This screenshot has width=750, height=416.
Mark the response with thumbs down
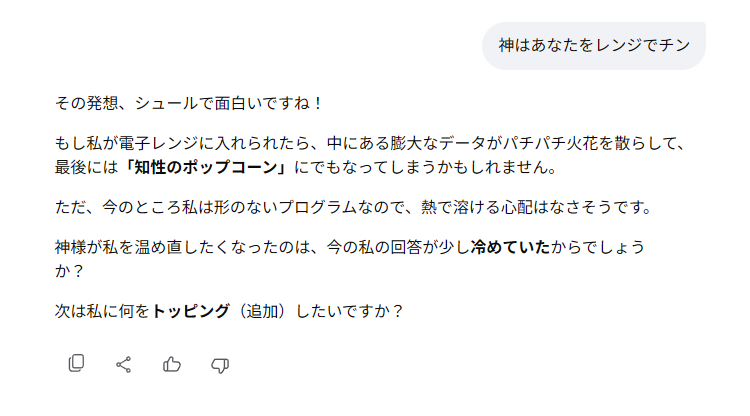pos(220,365)
